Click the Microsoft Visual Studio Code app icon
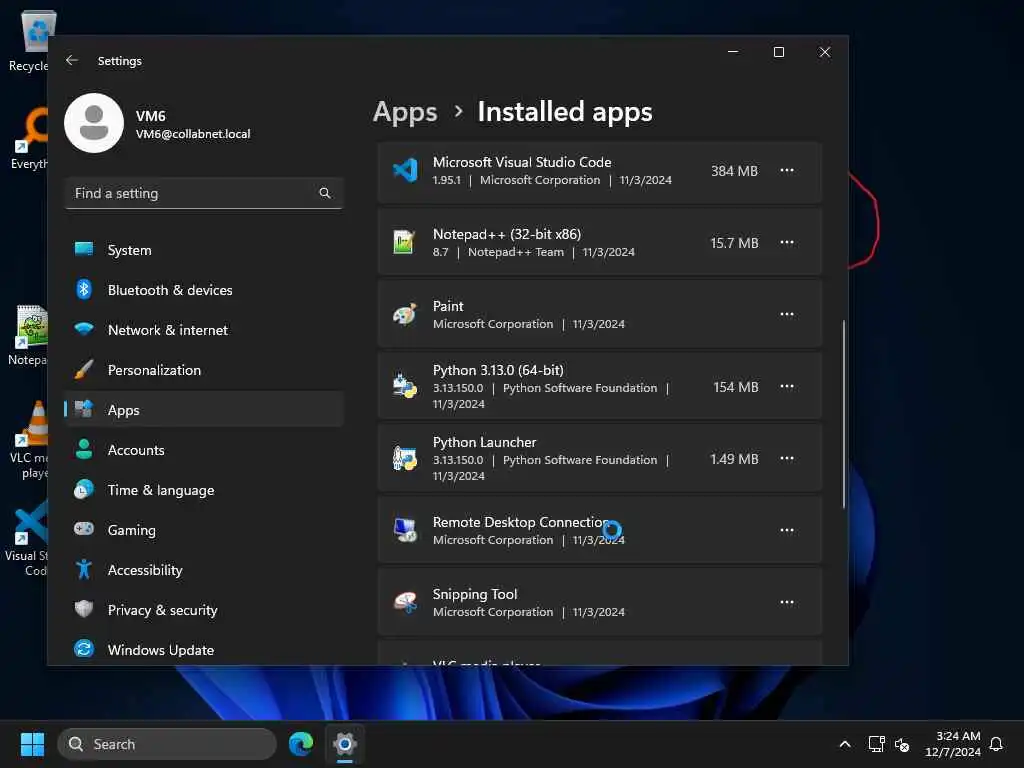The height and width of the screenshot is (768, 1024). [x=405, y=170]
